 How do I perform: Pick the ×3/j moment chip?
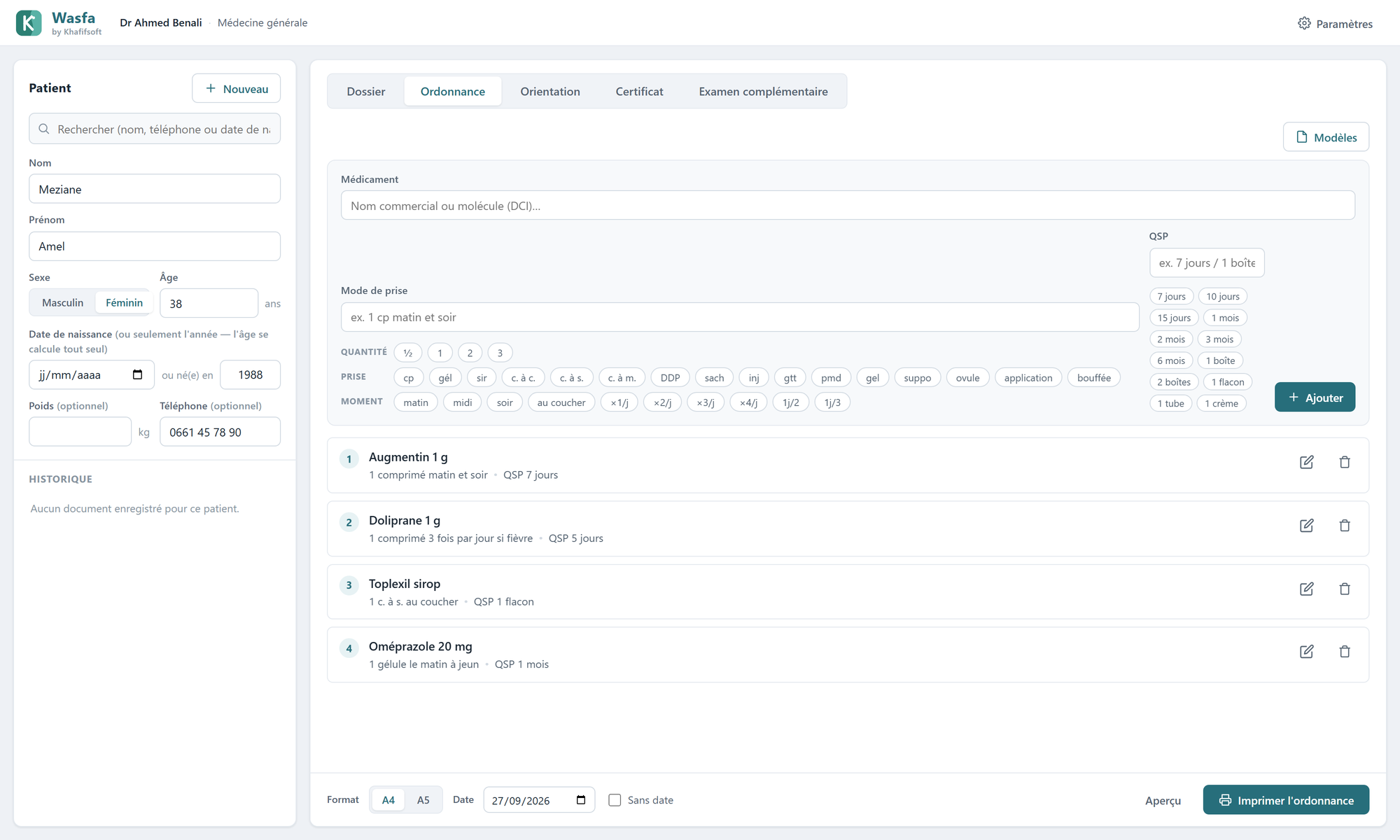click(706, 402)
